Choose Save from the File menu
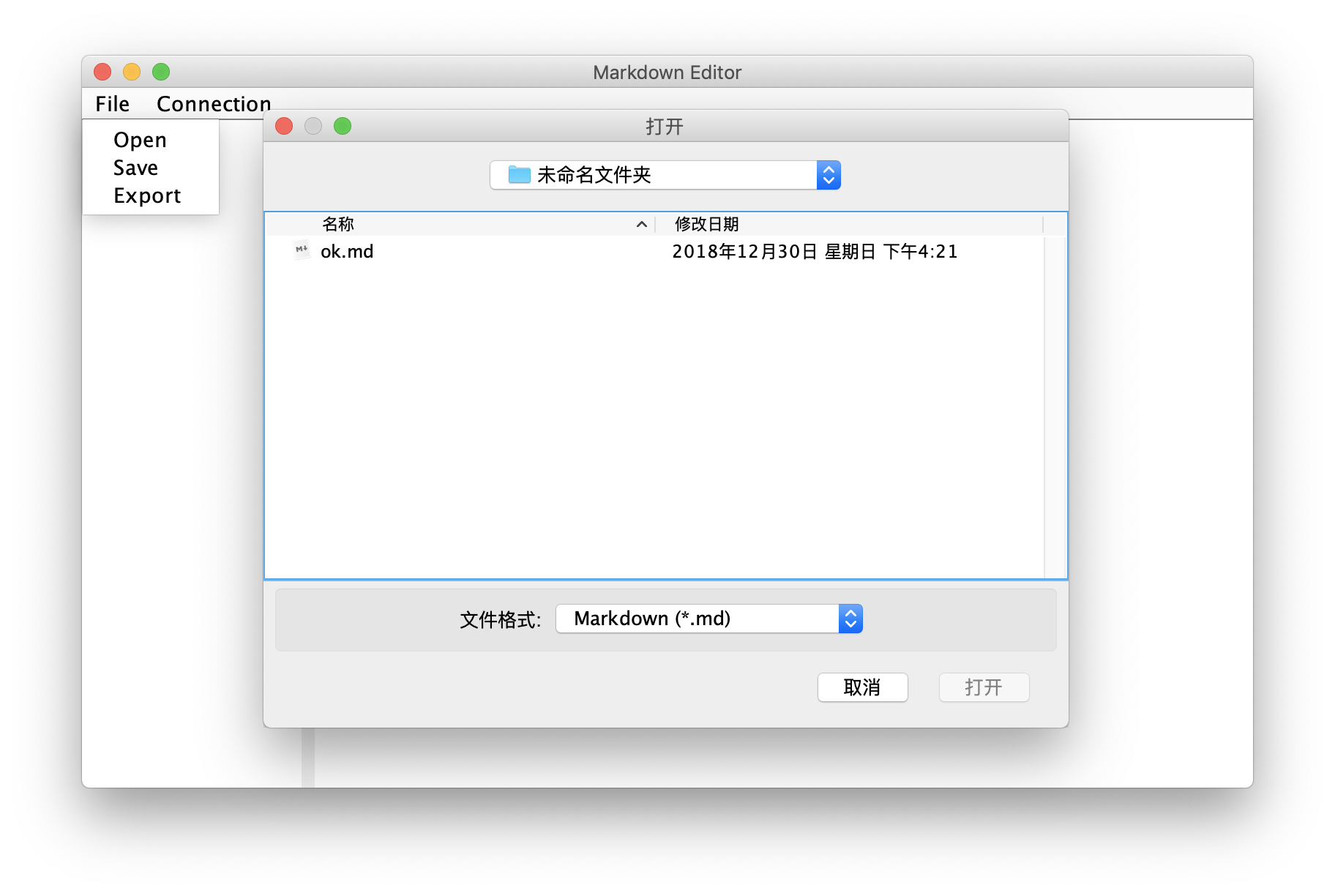The width and height of the screenshot is (1335, 896). pos(135,168)
